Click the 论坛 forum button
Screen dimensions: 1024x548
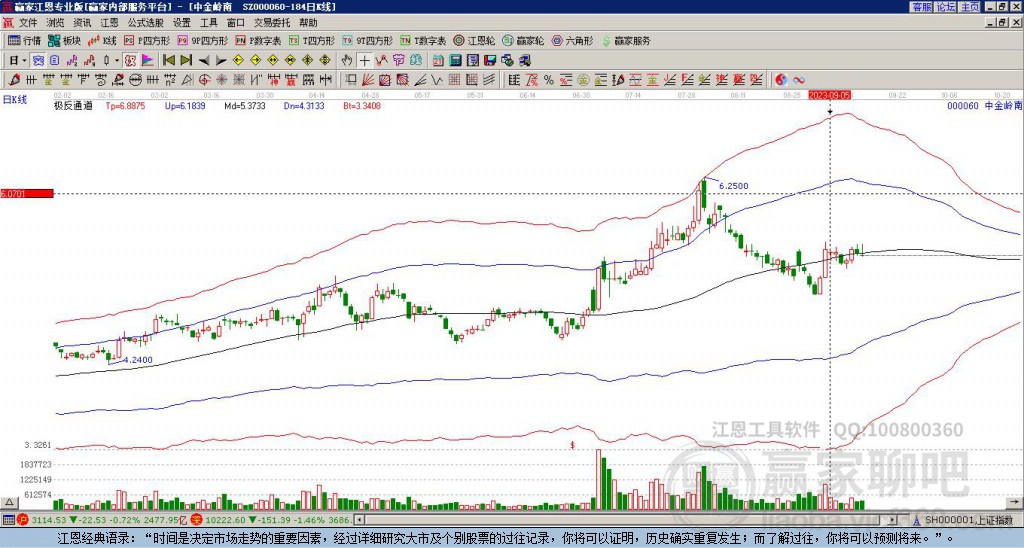(x=945, y=7)
